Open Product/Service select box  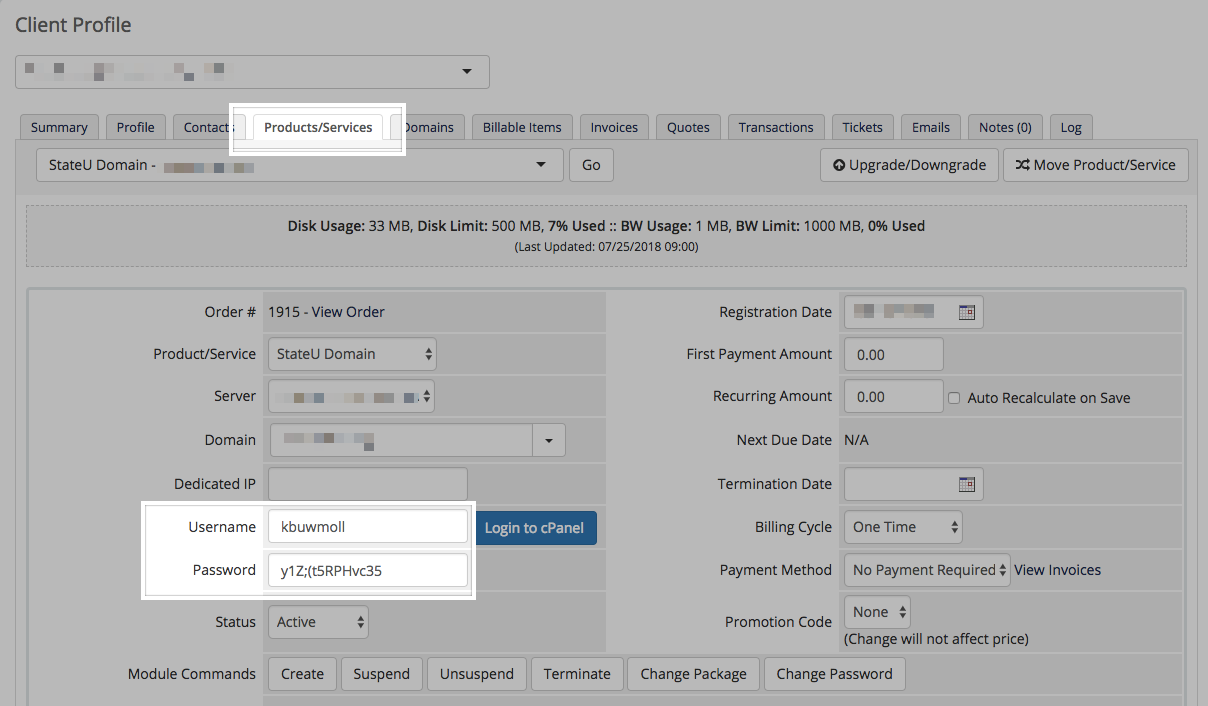tap(352, 354)
